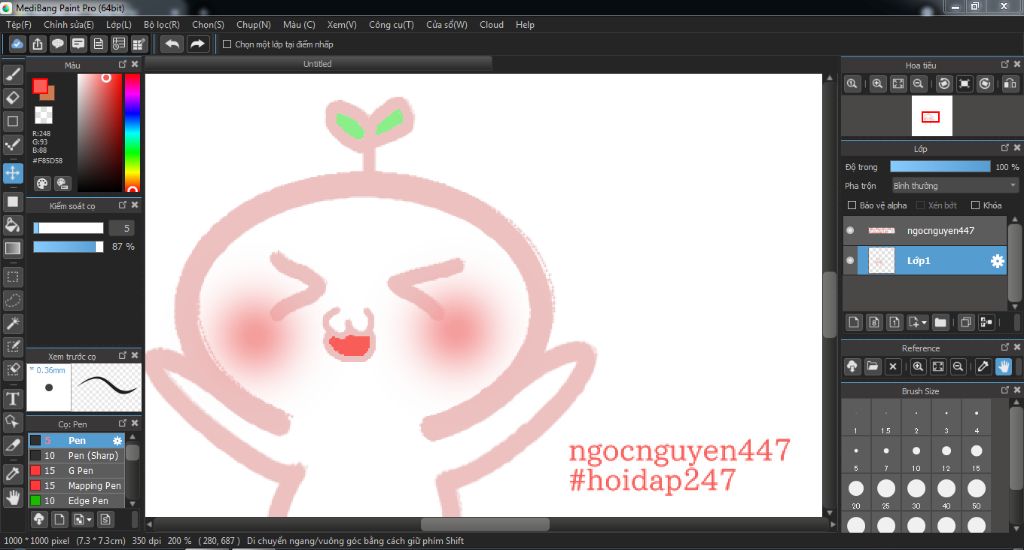The image size is (1024, 550).
Task: Pick the Magic Wand tool
Action: 12,323
